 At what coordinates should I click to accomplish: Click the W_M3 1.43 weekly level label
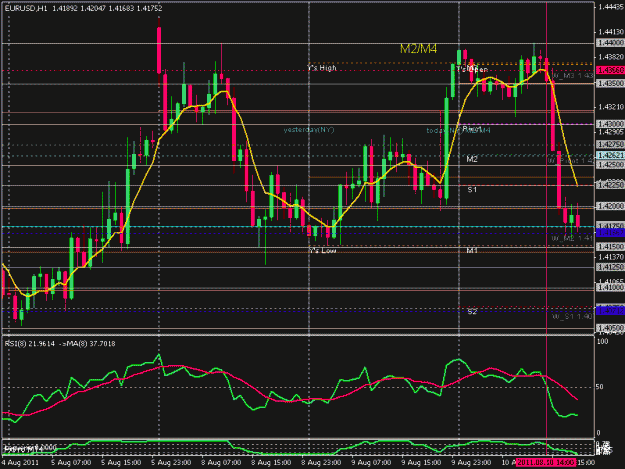click(x=573, y=76)
